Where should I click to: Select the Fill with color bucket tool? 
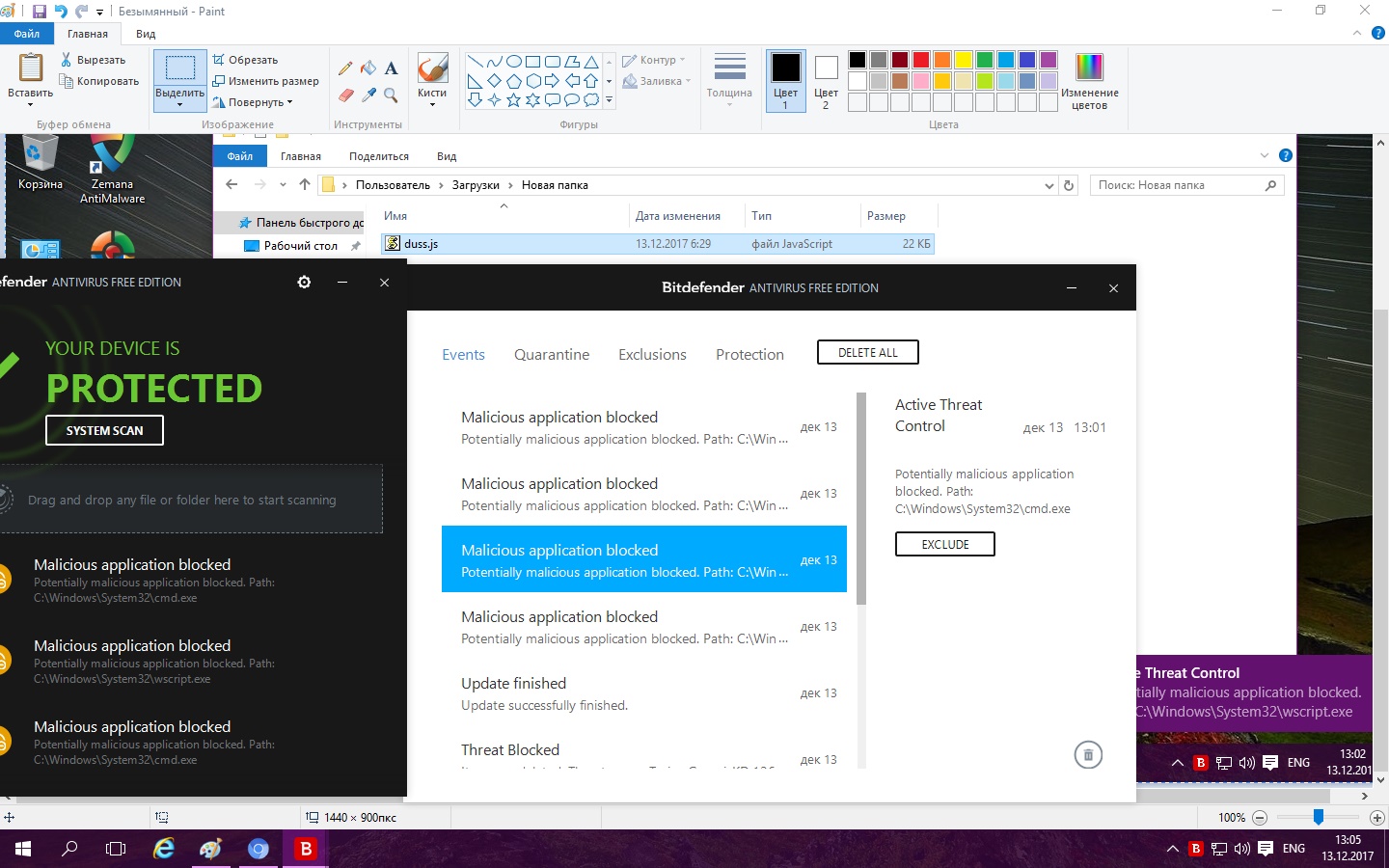tap(368, 68)
